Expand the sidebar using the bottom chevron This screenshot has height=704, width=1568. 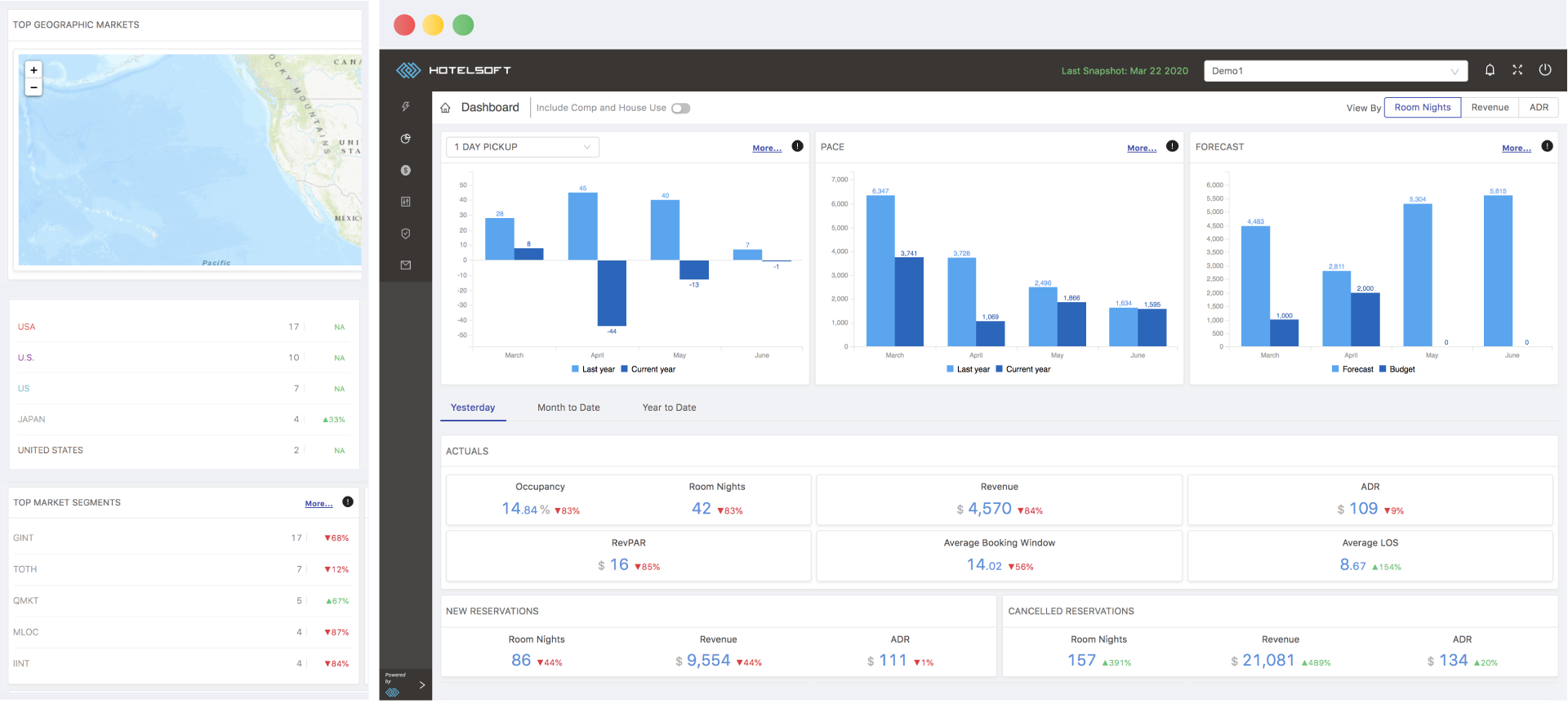pyautogui.click(x=421, y=685)
